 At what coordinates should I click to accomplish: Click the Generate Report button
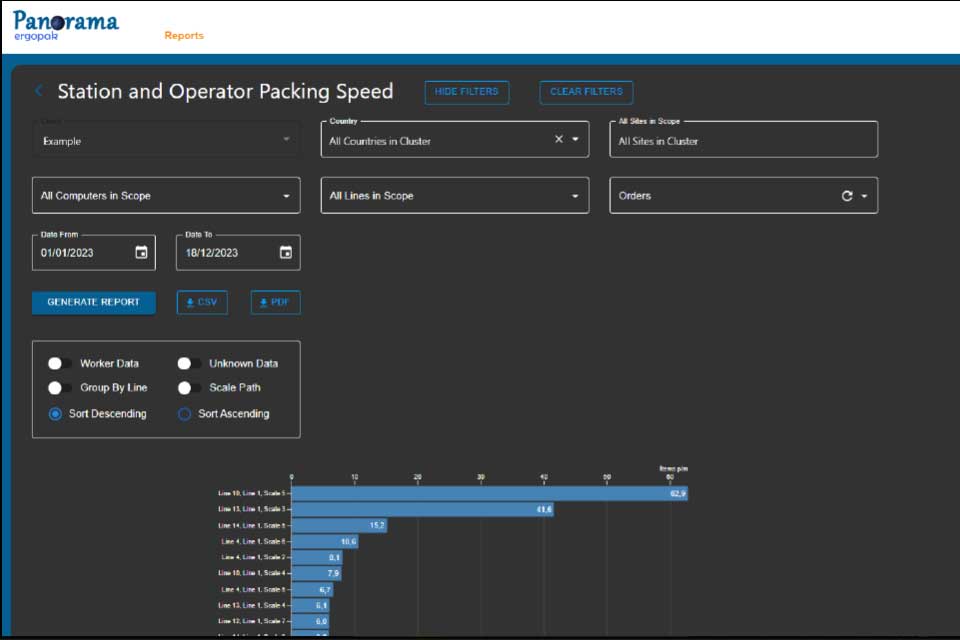[x=94, y=303]
